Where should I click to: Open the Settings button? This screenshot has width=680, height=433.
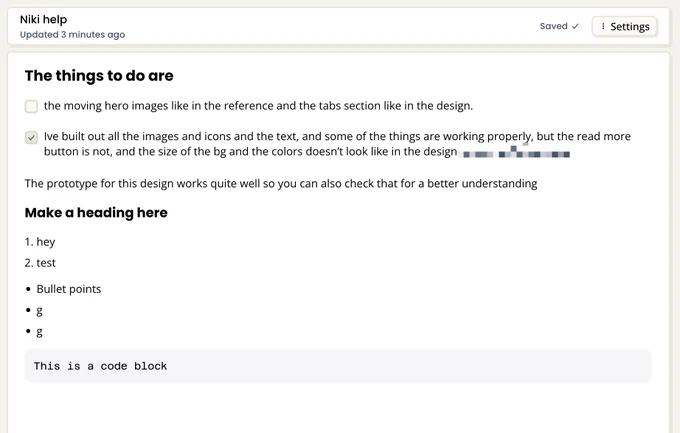pyautogui.click(x=624, y=27)
